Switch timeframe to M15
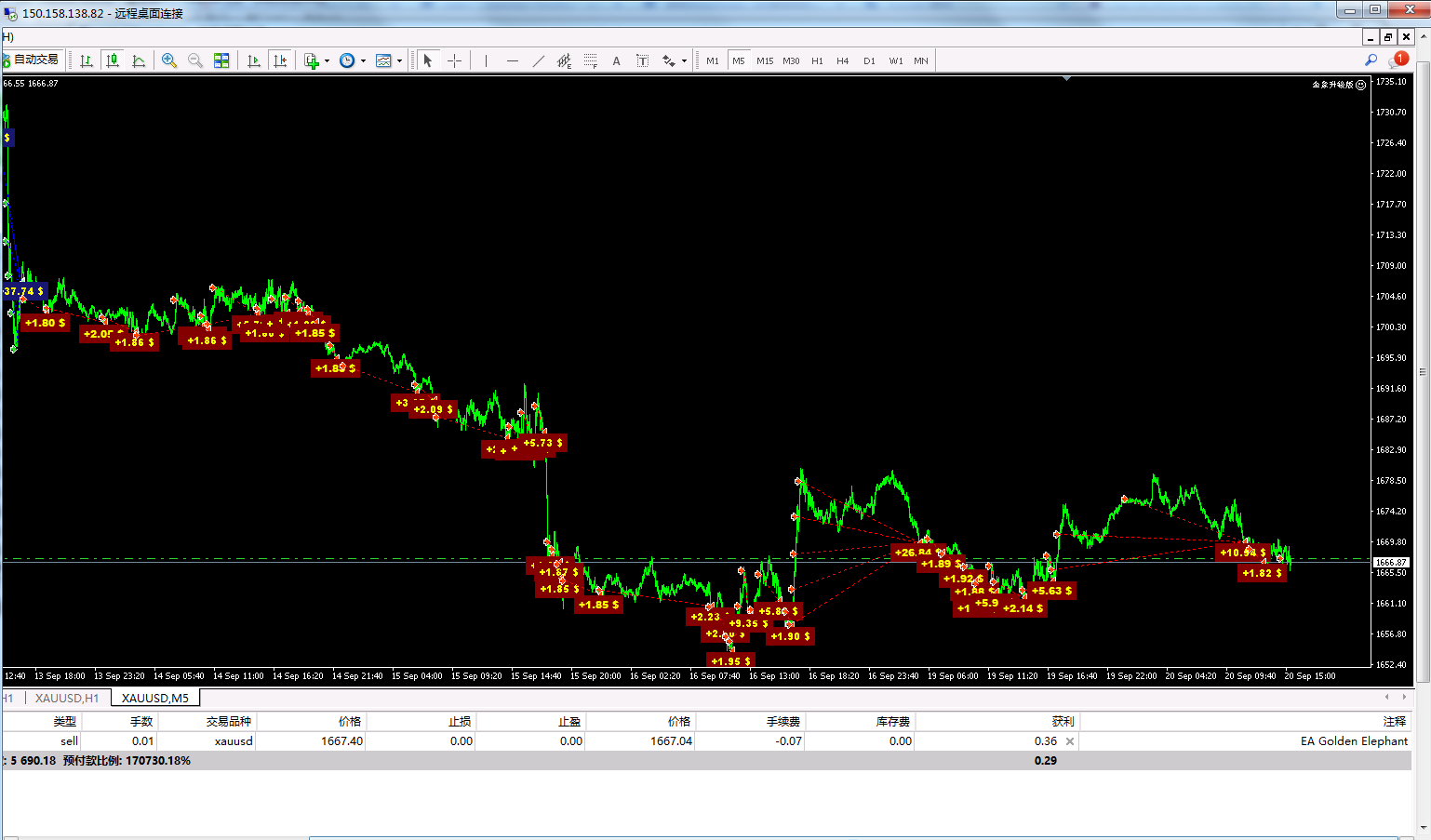This screenshot has height=840, width=1431. (765, 60)
